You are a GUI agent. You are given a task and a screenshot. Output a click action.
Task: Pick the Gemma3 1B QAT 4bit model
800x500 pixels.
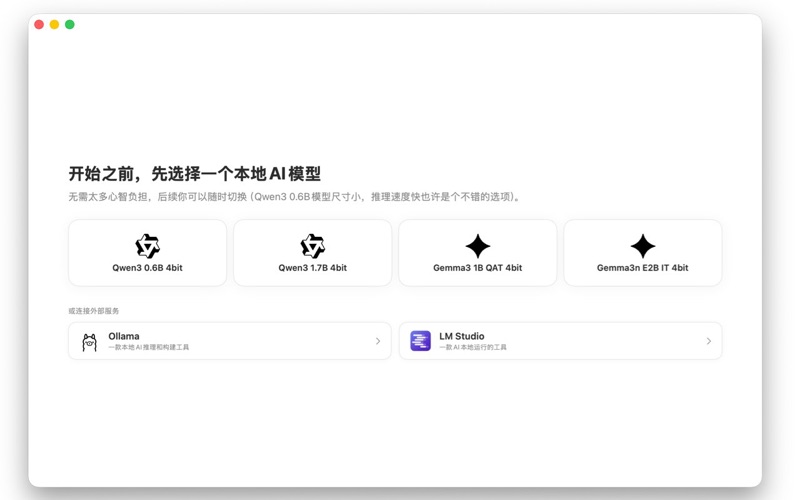pyautogui.click(x=478, y=253)
